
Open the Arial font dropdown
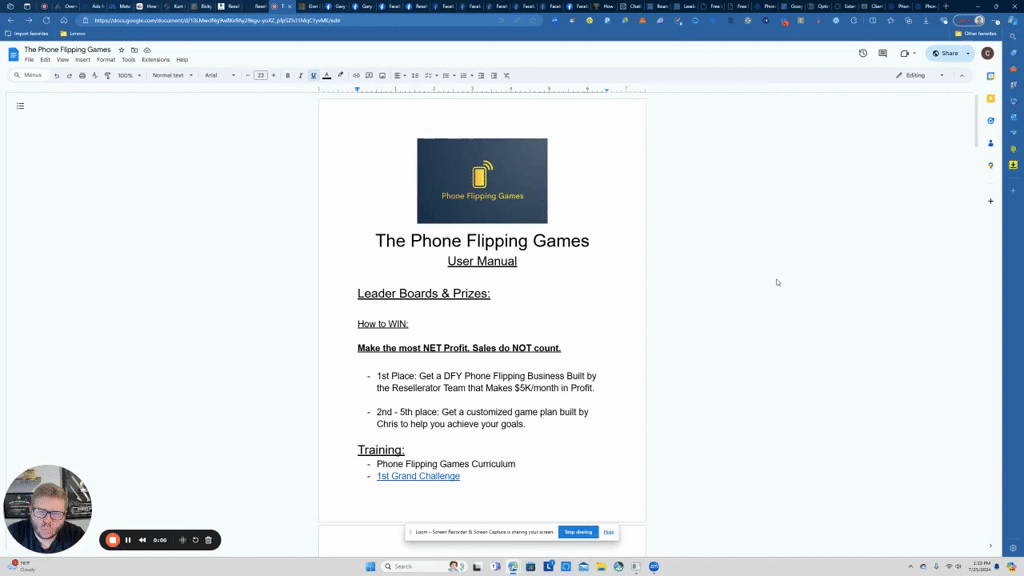[x=220, y=76]
